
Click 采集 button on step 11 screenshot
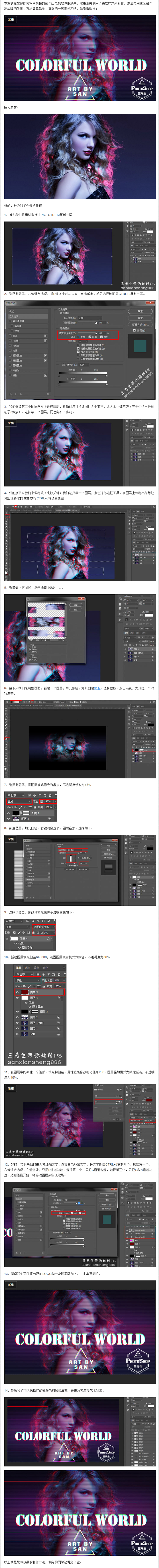pos(11,1088)
